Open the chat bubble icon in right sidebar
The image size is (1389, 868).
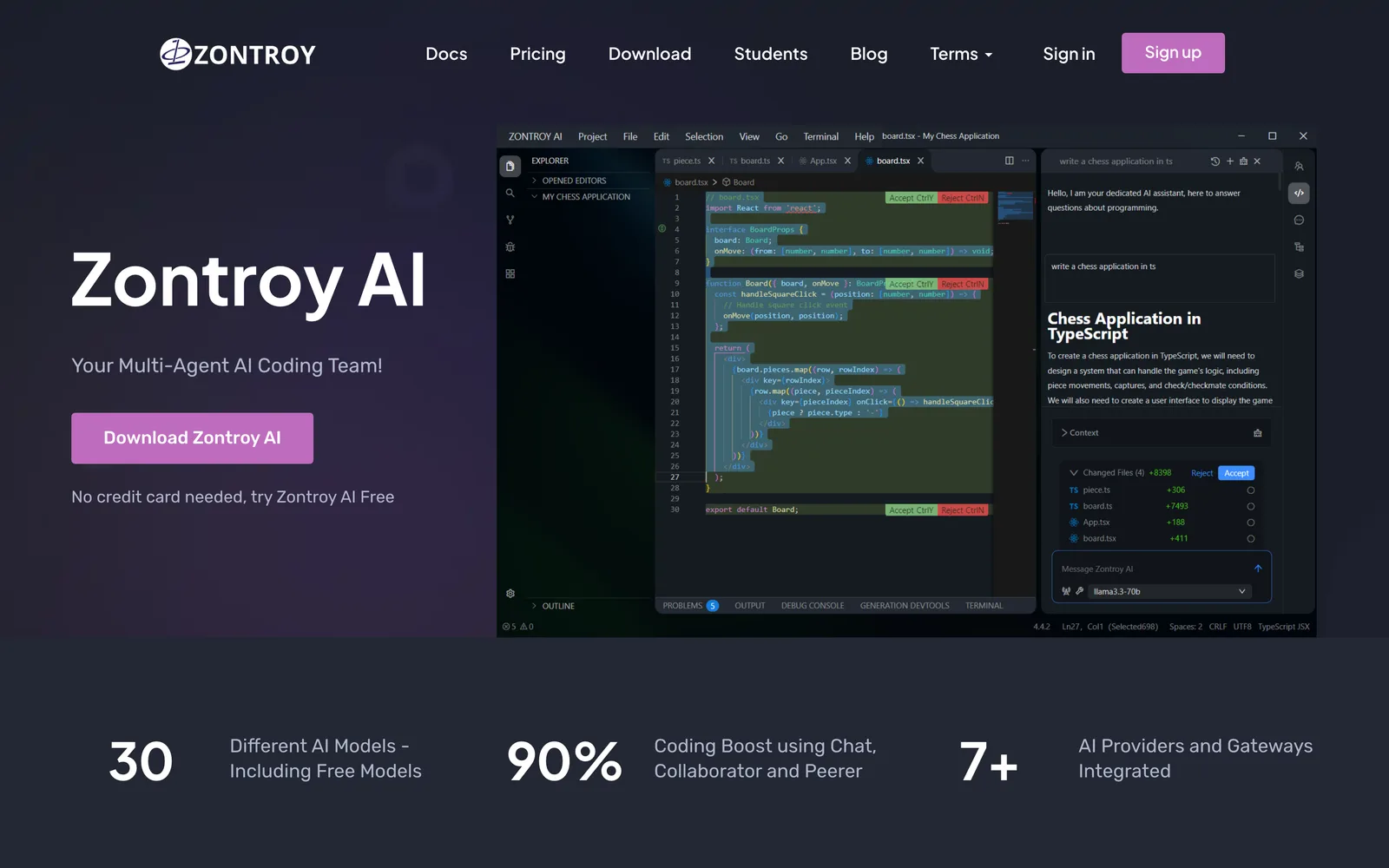point(1299,220)
